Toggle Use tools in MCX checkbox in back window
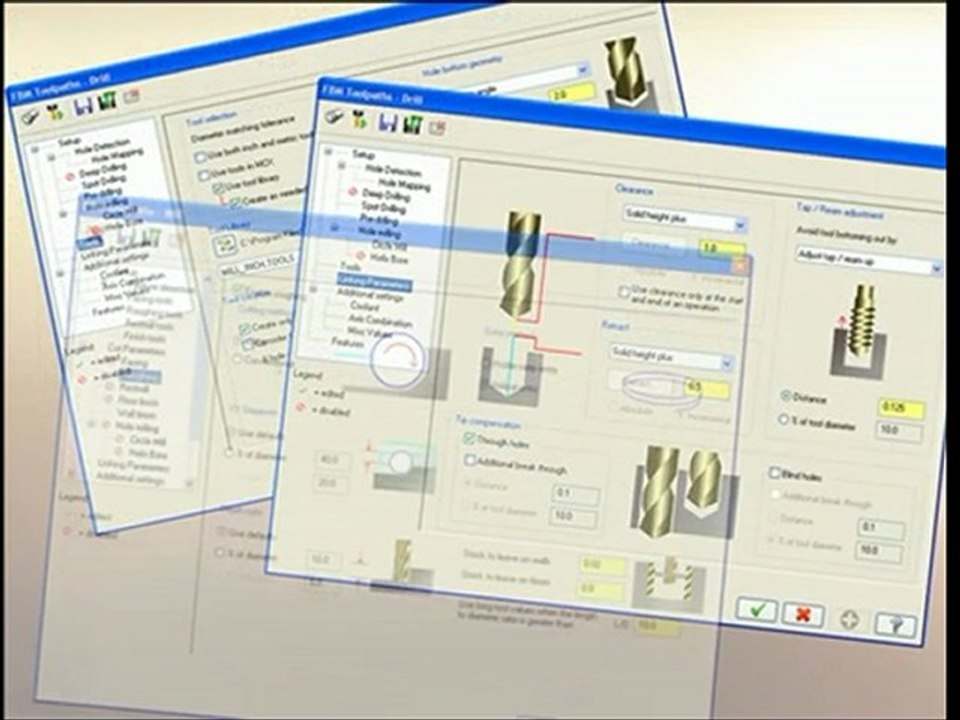Image resolution: width=960 pixels, height=720 pixels. click(x=203, y=176)
